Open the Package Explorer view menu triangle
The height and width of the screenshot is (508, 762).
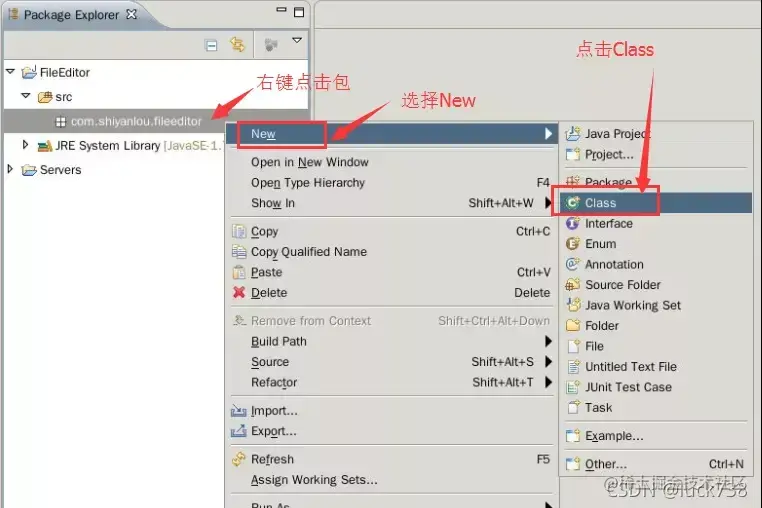click(x=296, y=40)
